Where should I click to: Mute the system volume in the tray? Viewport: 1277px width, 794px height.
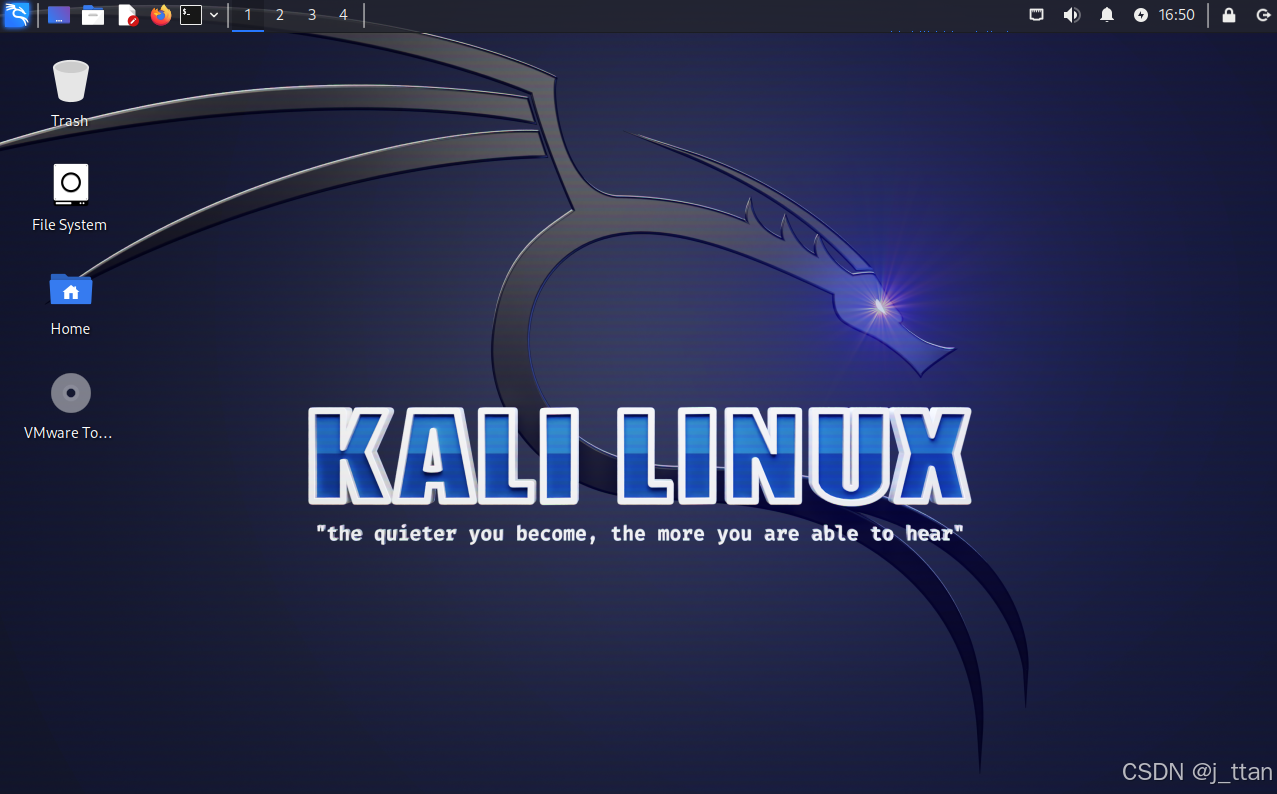1071,14
